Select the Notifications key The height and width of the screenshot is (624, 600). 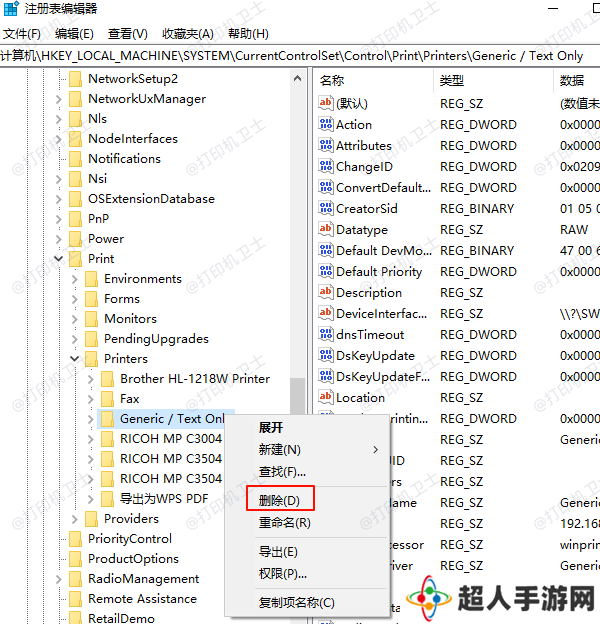click(x=125, y=159)
